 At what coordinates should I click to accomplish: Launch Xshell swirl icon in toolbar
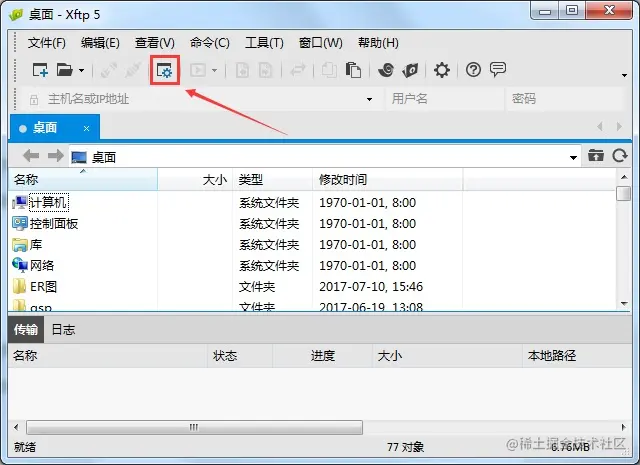tap(386, 70)
